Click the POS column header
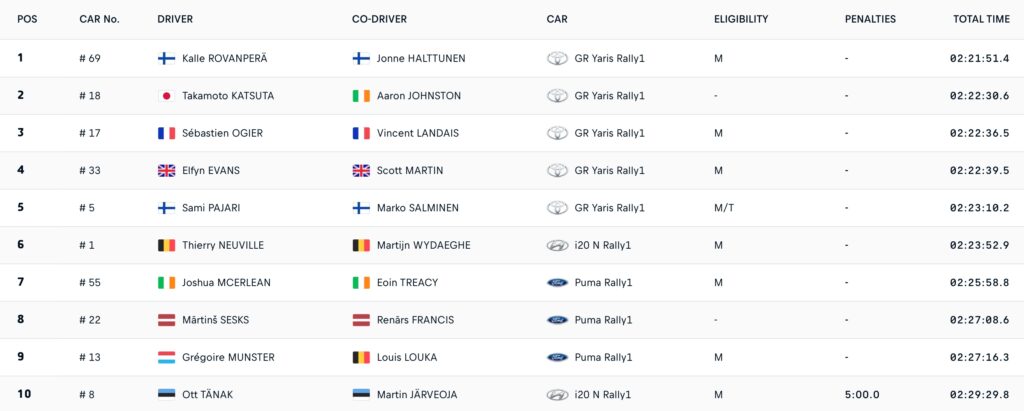Viewport: 1024px width, 411px height. [x=27, y=19]
